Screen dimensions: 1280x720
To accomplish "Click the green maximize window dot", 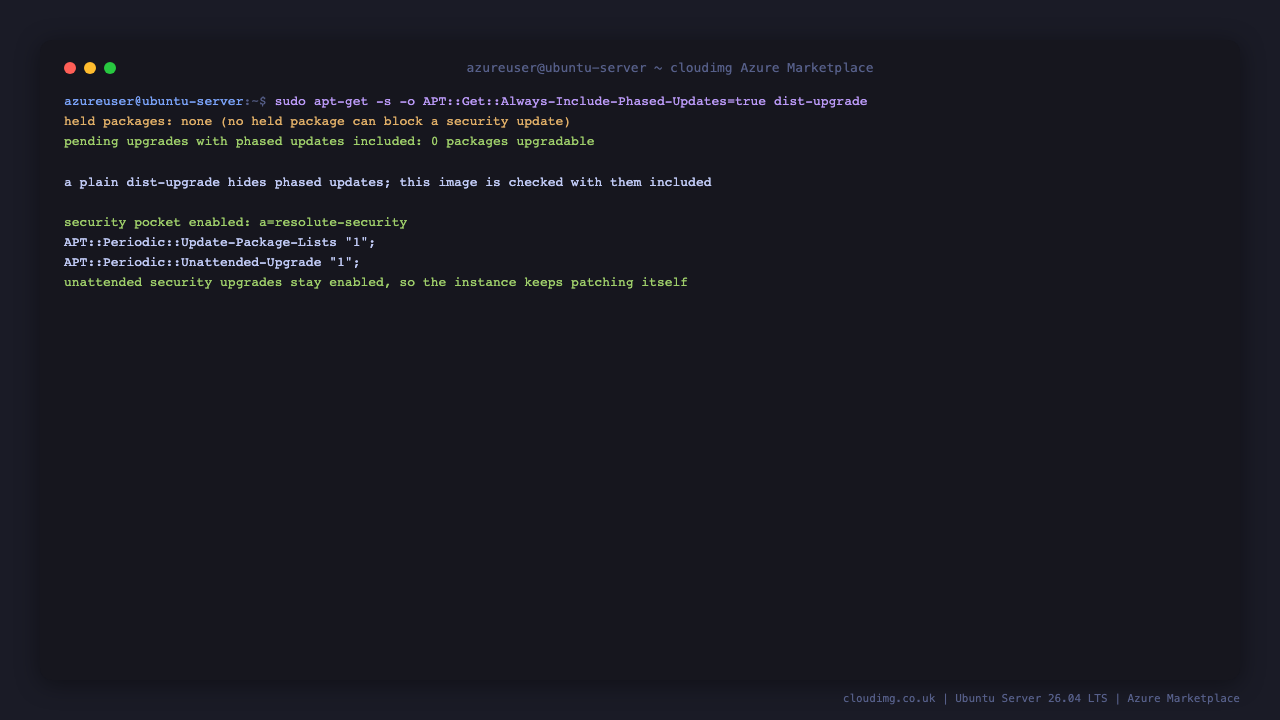I will point(110,68).
